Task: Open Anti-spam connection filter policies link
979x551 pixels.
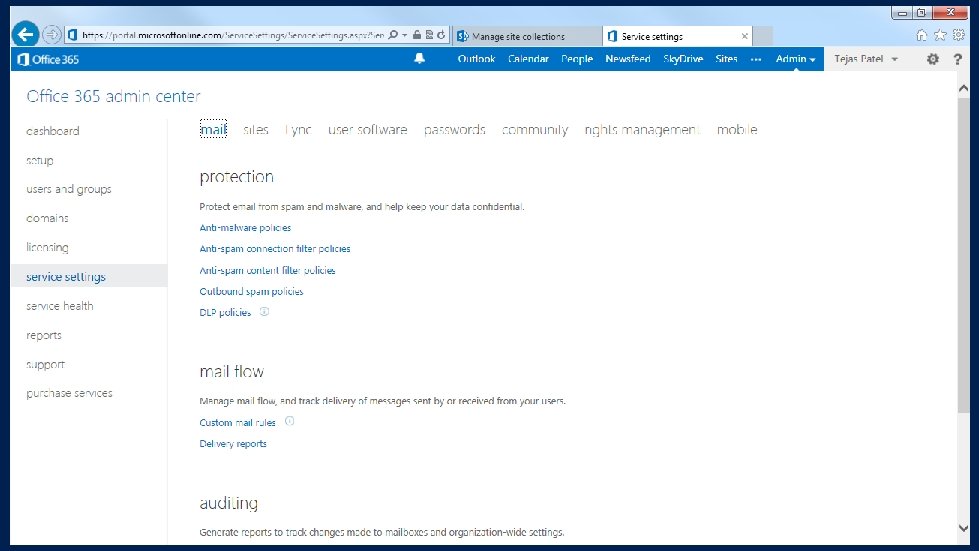Action: (x=275, y=248)
